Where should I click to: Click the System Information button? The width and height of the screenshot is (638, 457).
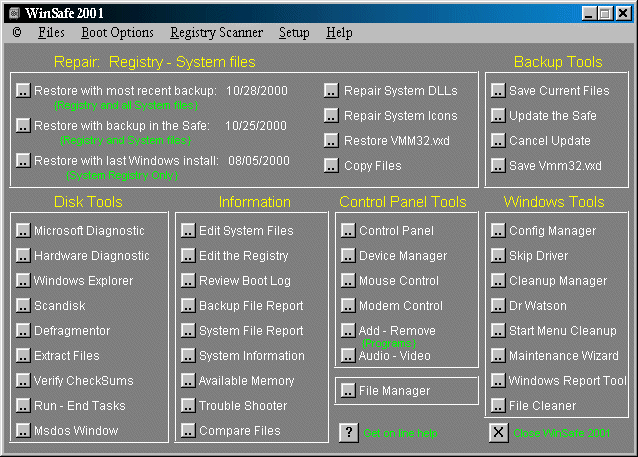coord(188,355)
